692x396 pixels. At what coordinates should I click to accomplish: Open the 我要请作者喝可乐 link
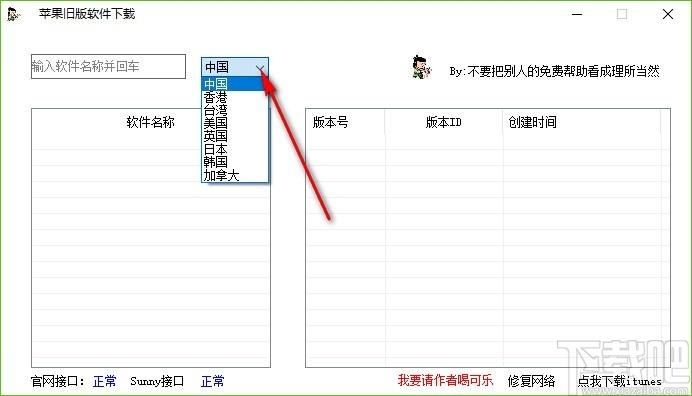click(445, 380)
